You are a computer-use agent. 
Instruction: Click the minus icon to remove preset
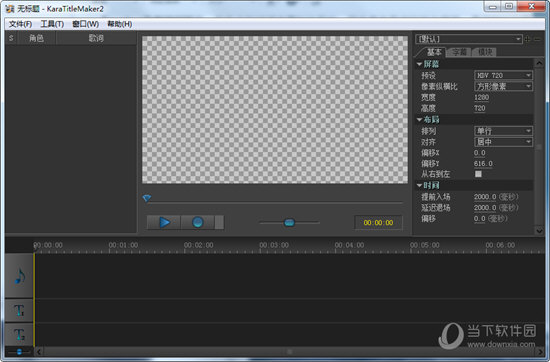537,39
